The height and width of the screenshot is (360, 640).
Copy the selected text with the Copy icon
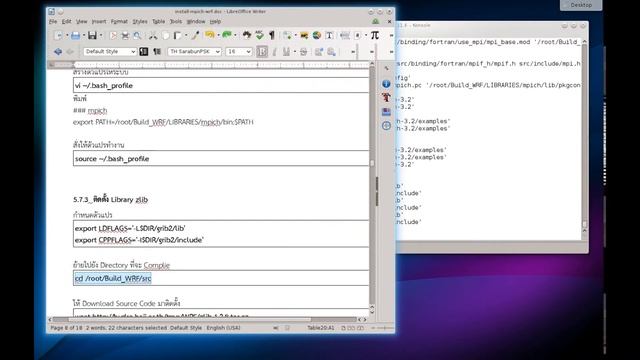click(165, 36)
